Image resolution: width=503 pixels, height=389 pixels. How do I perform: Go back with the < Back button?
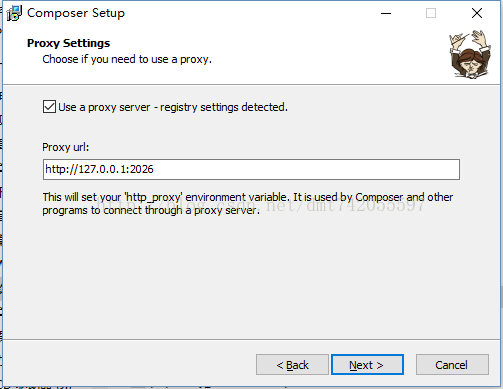point(292,365)
